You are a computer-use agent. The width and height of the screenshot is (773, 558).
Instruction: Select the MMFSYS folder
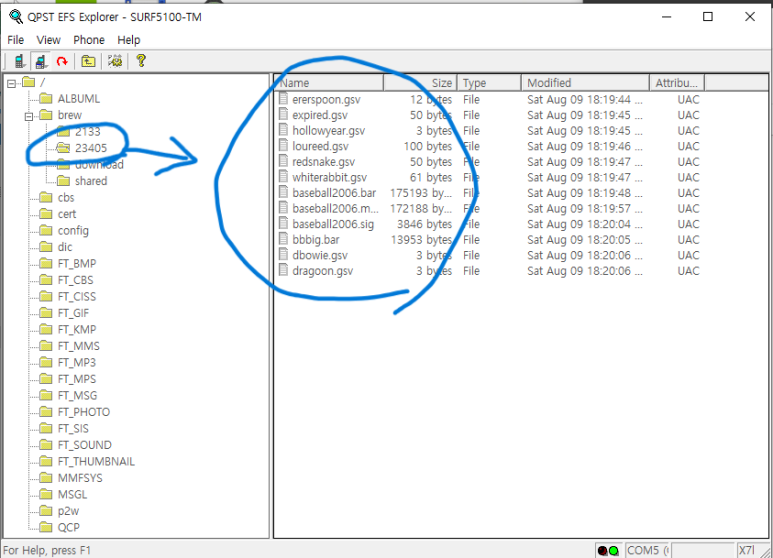click(80, 478)
